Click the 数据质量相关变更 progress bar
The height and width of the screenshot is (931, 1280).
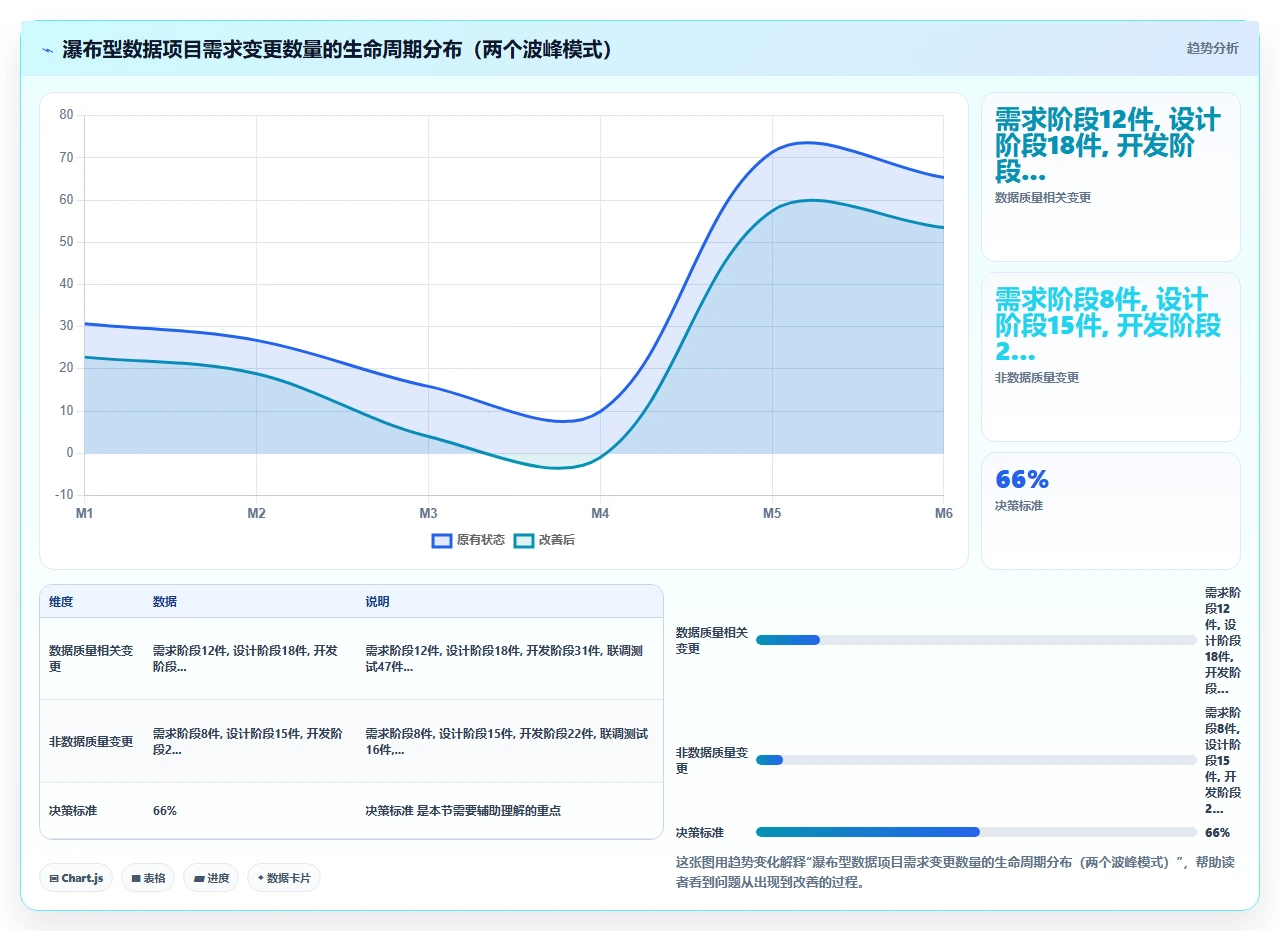(976, 640)
